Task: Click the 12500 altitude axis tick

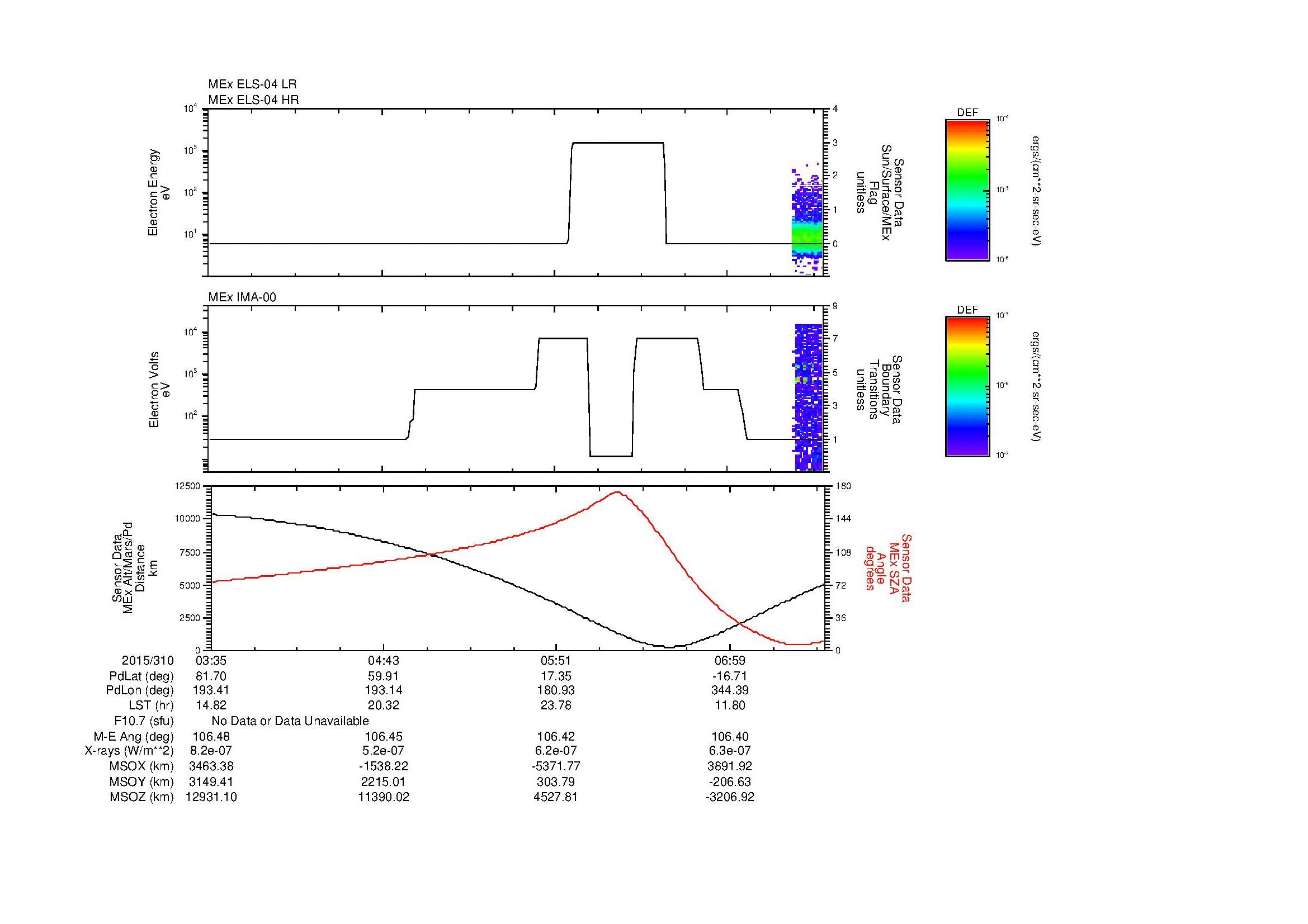Action: click(x=188, y=486)
